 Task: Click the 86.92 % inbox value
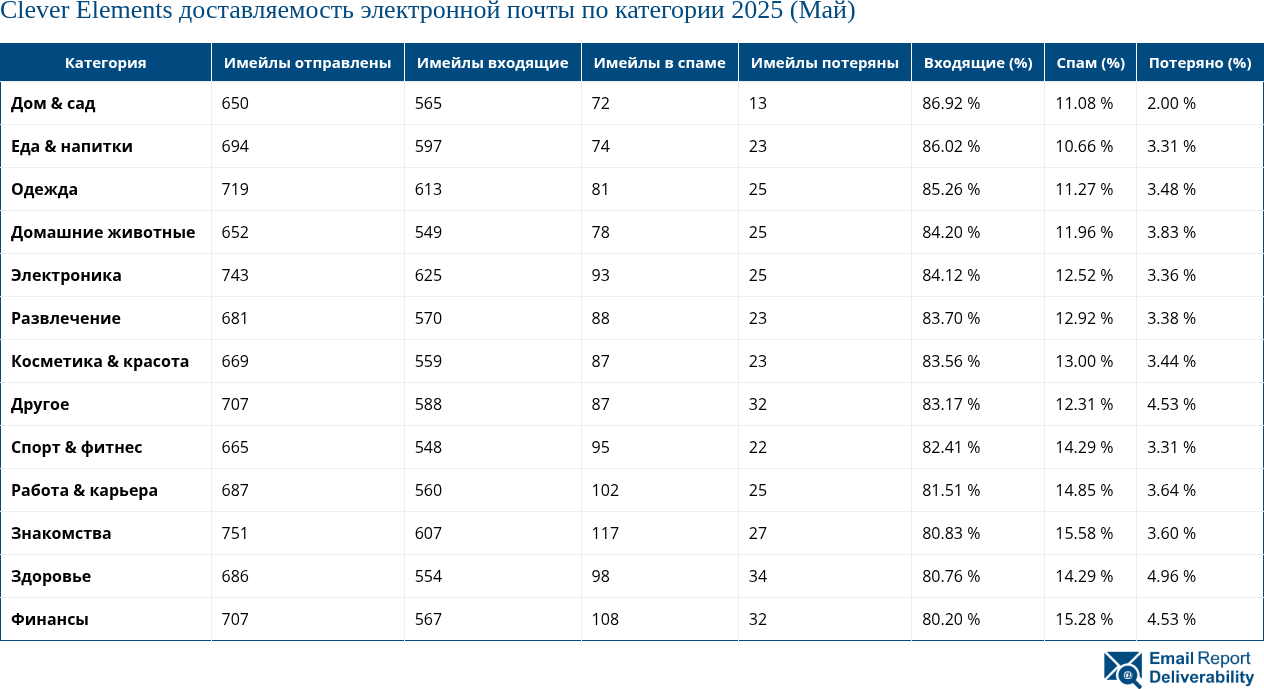(950, 103)
